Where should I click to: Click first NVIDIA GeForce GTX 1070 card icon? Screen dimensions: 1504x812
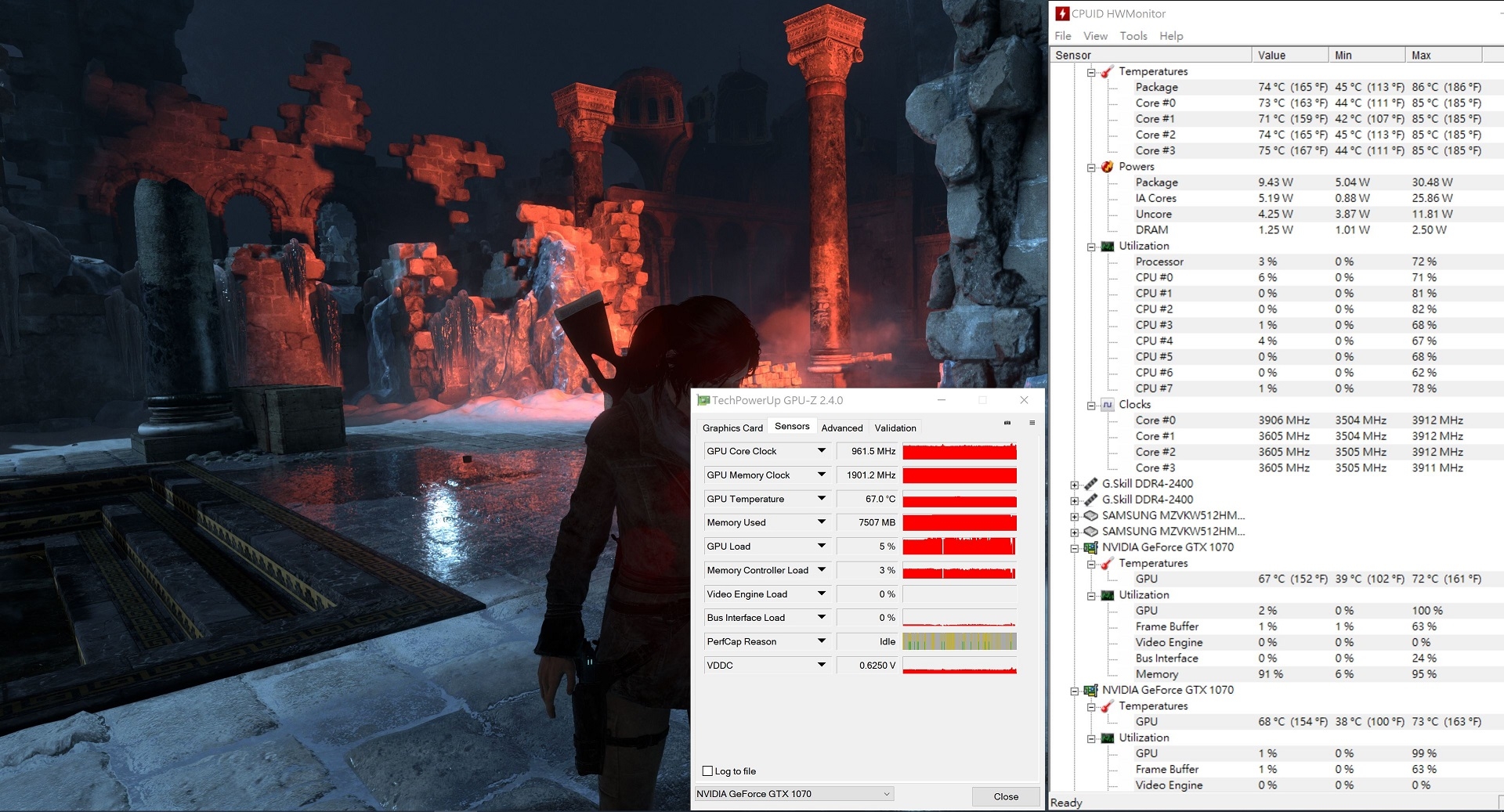[1090, 547]
